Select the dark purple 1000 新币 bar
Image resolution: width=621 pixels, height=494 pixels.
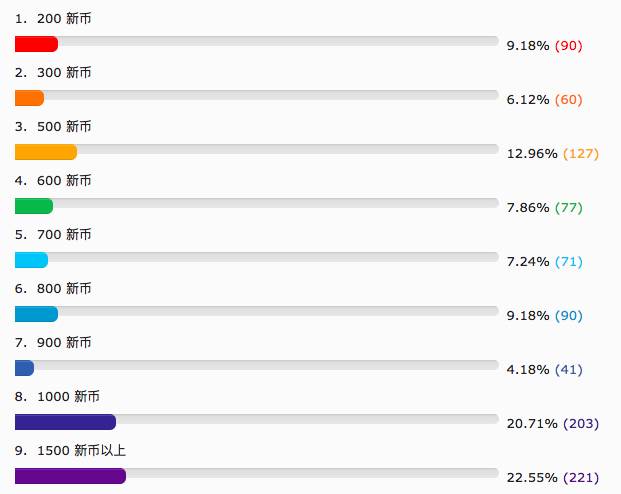tap(65, 422)
